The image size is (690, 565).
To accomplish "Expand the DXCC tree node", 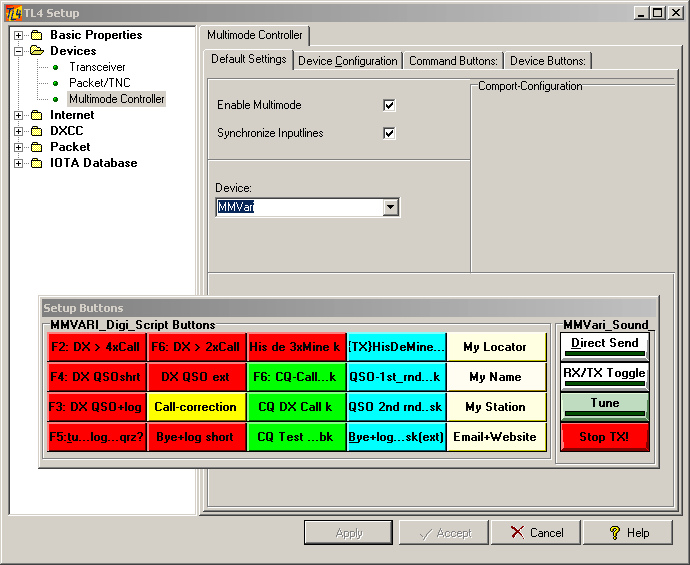I will pos(18,131).
